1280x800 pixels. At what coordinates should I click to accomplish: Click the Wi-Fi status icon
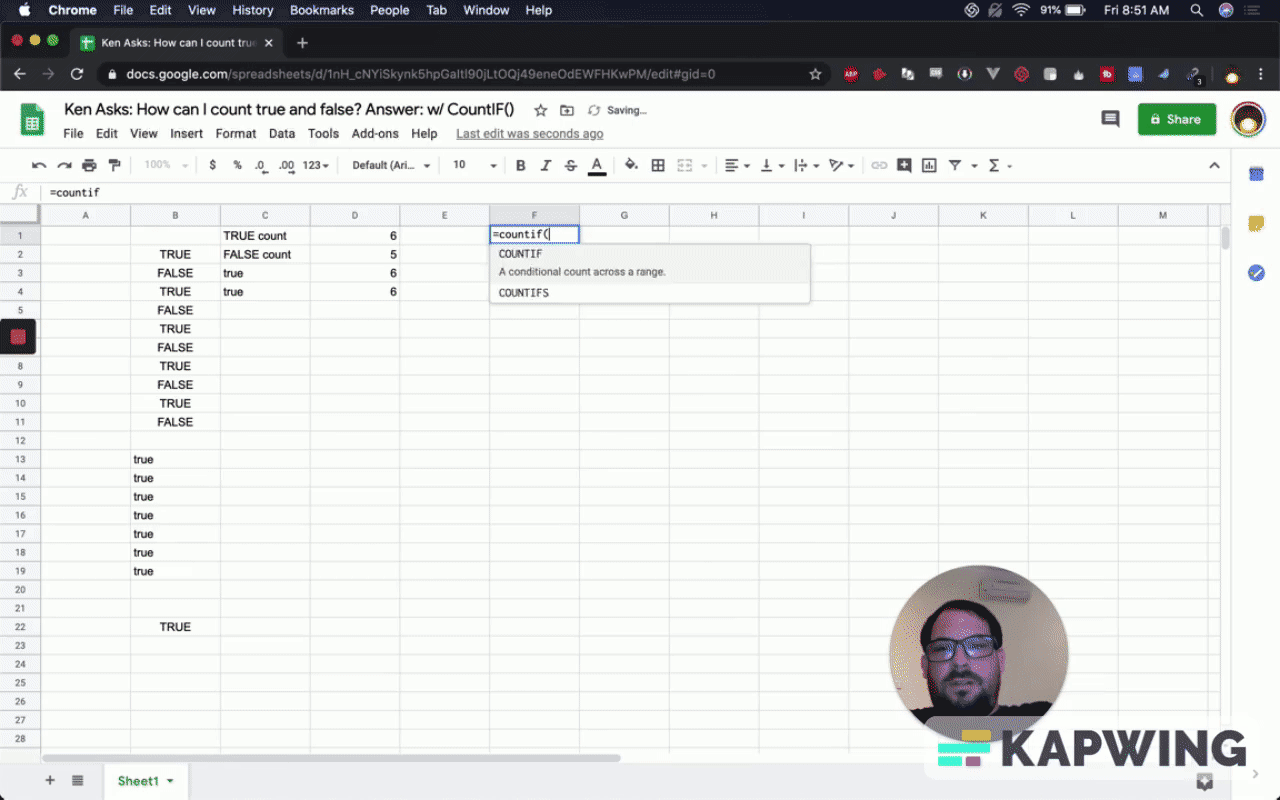1020,10
